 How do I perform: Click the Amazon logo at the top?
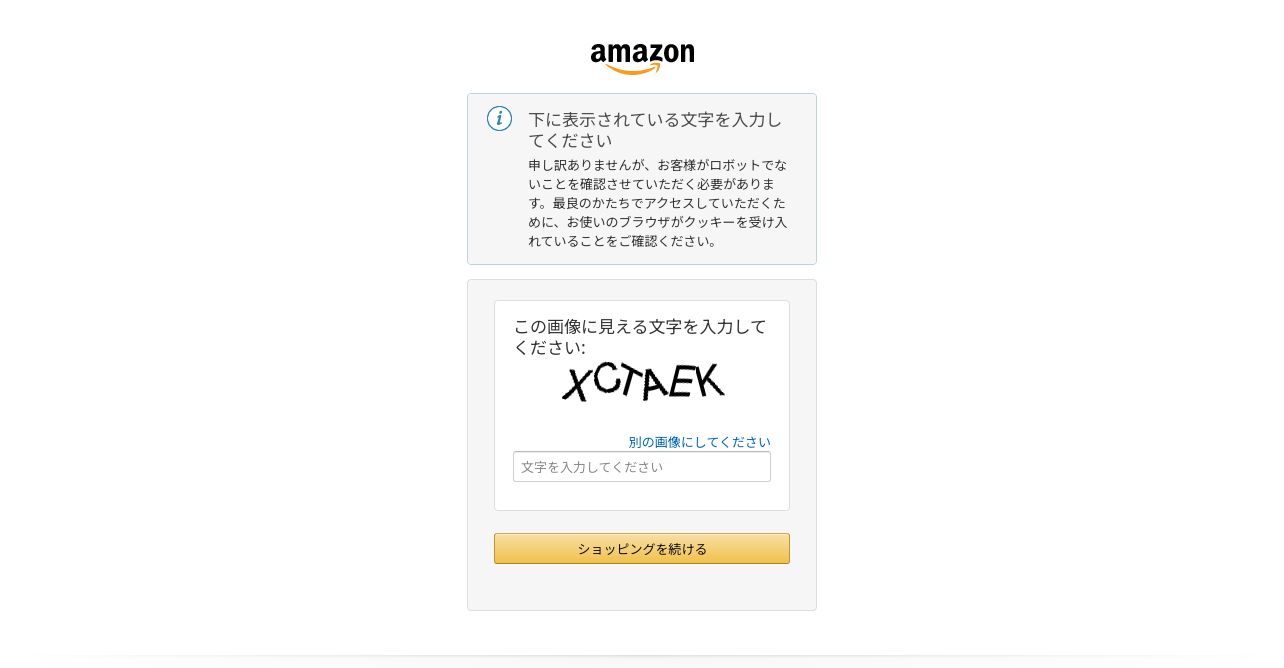click(642, 58)
